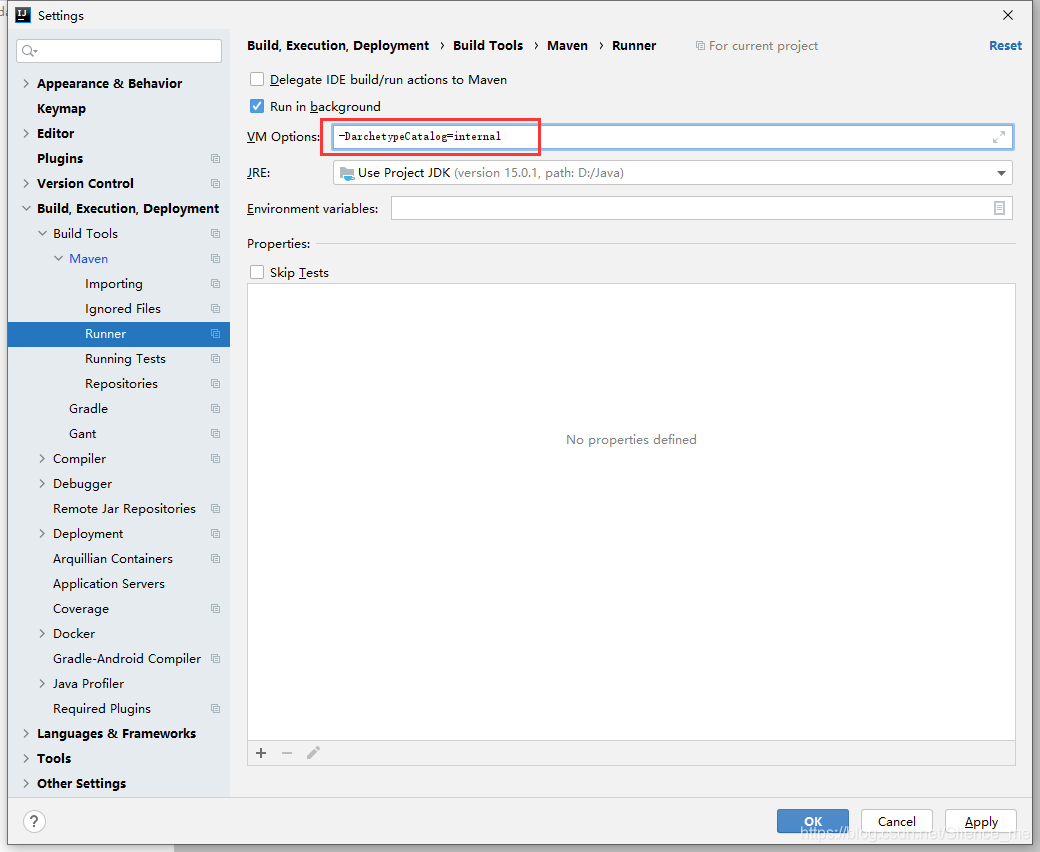The height and width of the screenshot is (852, 1040).
Task: Open Gradle settings page
Action: [x=88, y=408]
